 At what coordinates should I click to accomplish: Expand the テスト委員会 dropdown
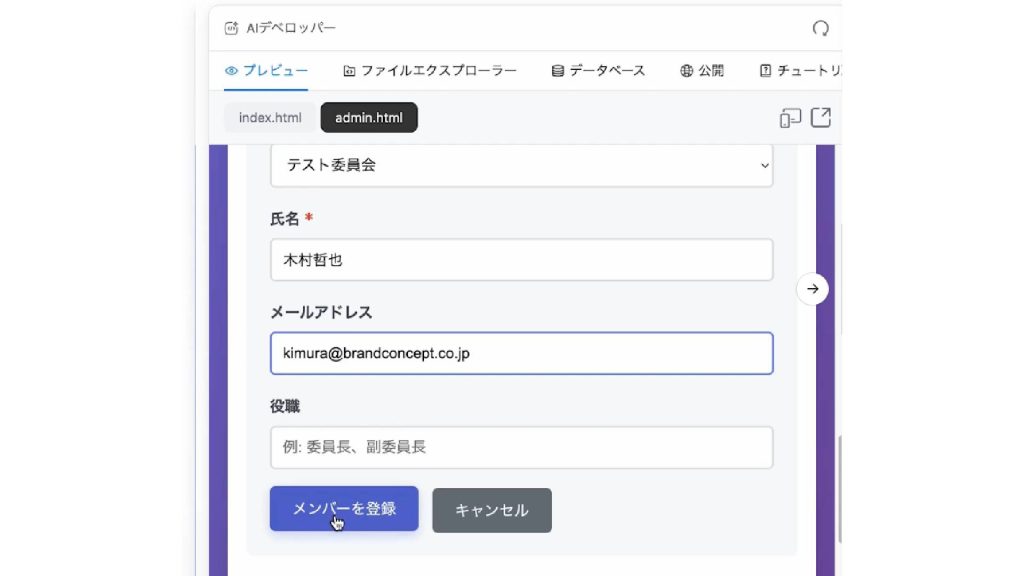(521, 166)
